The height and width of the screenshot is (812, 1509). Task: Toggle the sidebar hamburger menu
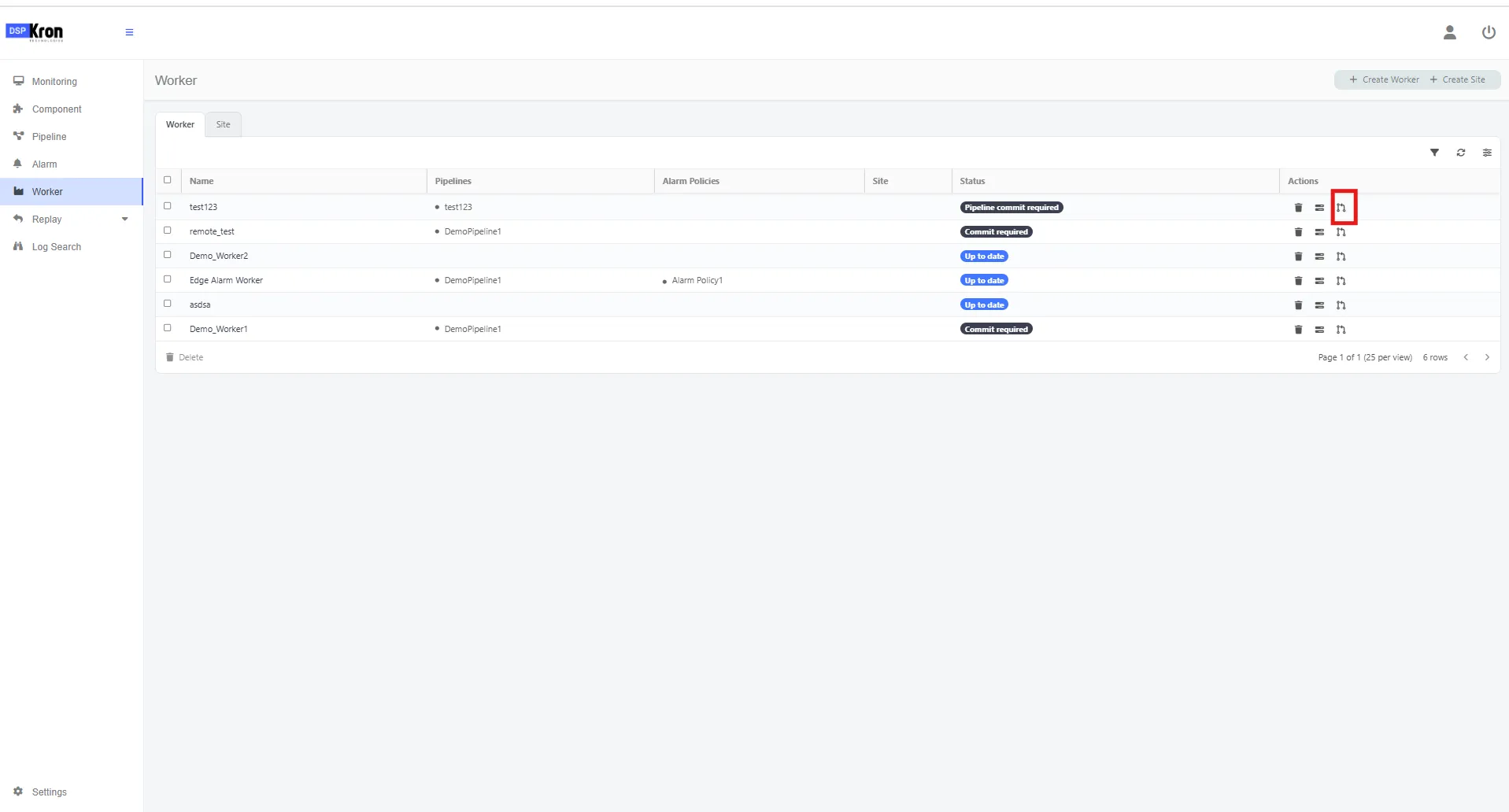pos(129,32)
